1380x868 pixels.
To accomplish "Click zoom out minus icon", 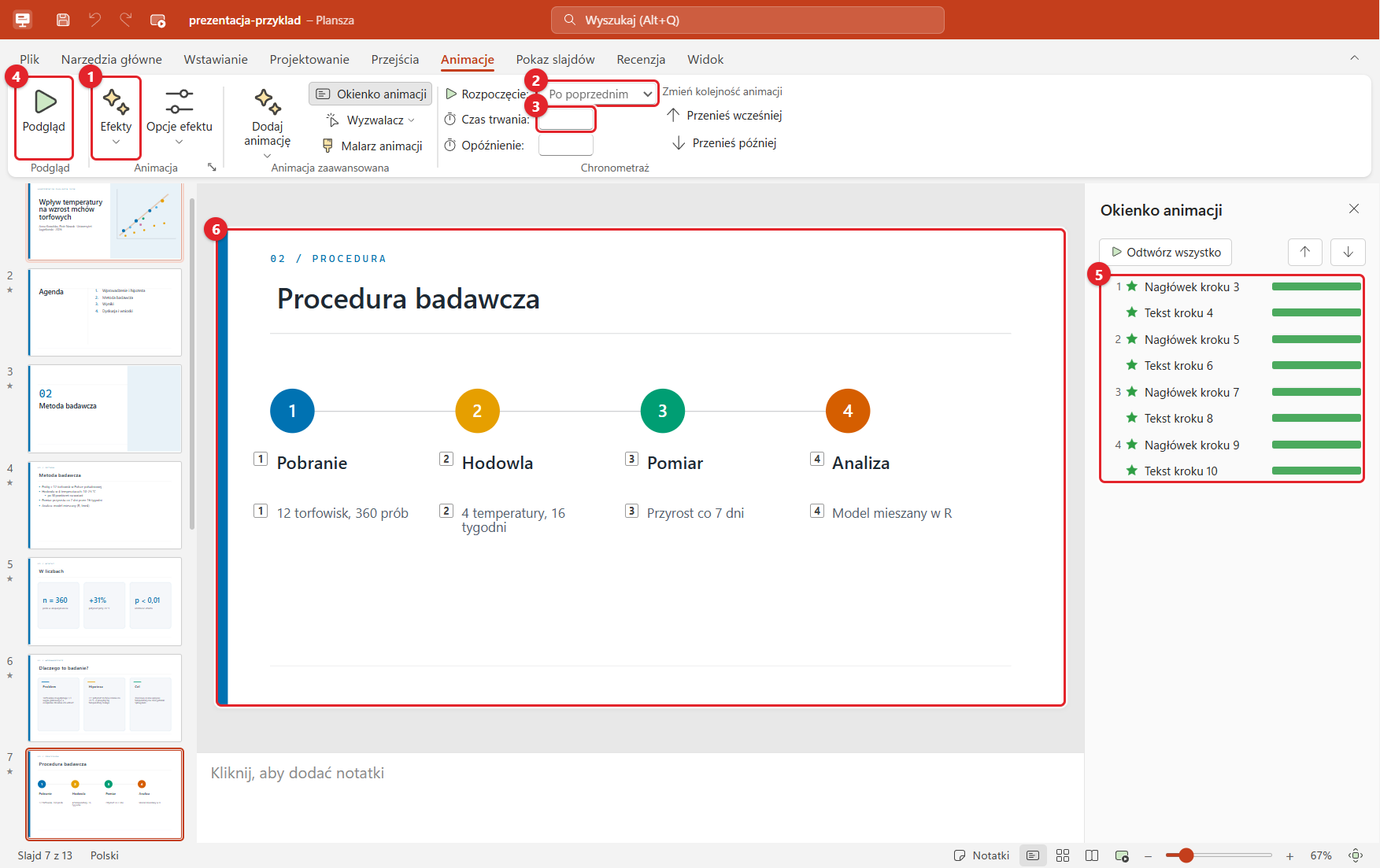I will pos(1149,855).
